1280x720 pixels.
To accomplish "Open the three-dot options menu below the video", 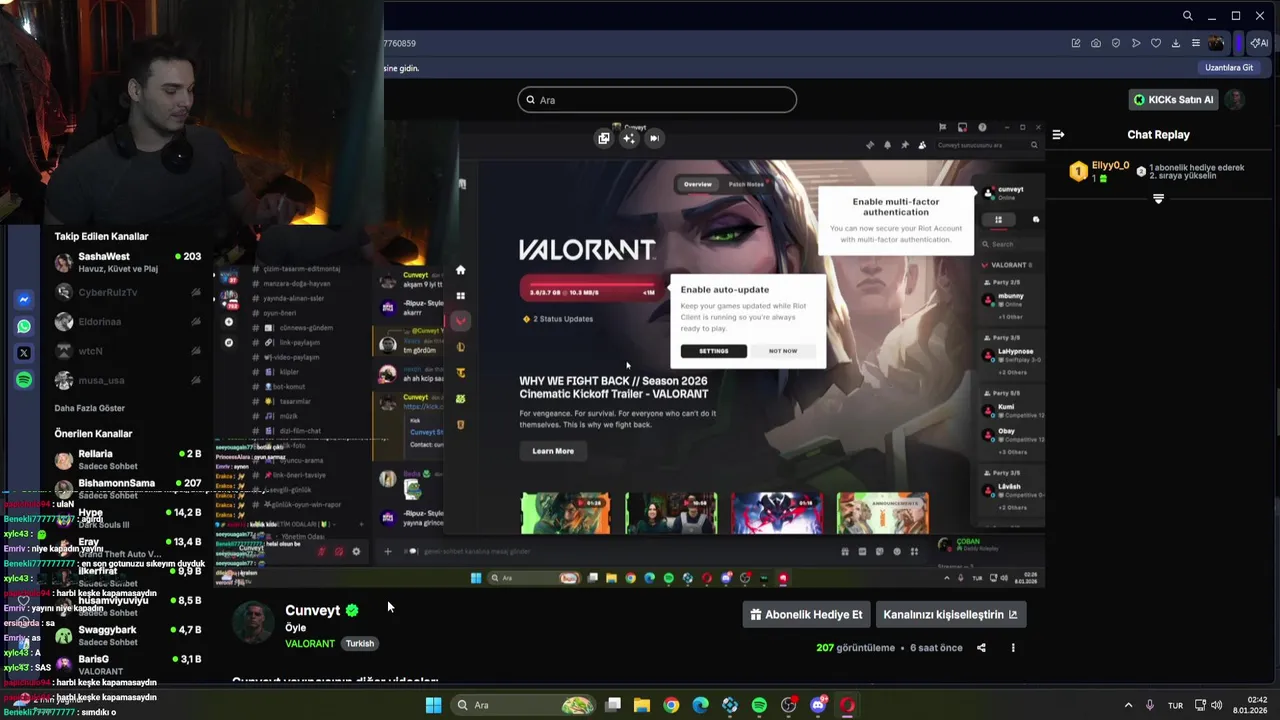I will tap(1013, 648).
